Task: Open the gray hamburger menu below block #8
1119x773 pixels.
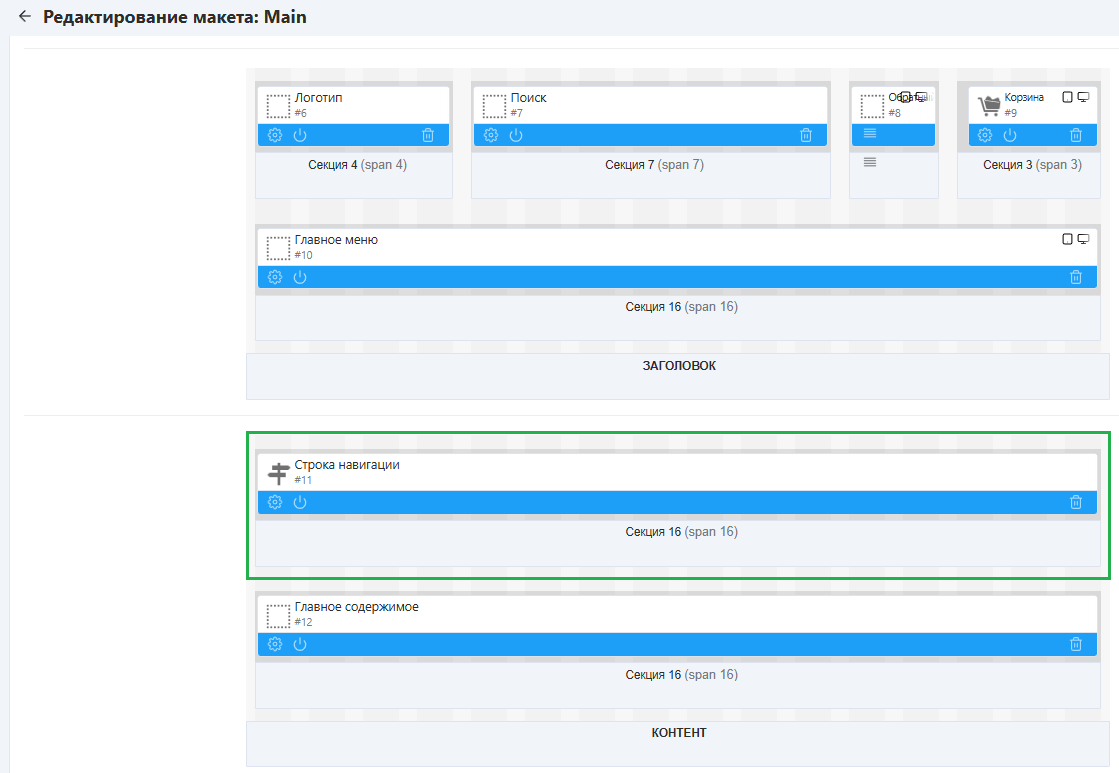Action: 870,162
